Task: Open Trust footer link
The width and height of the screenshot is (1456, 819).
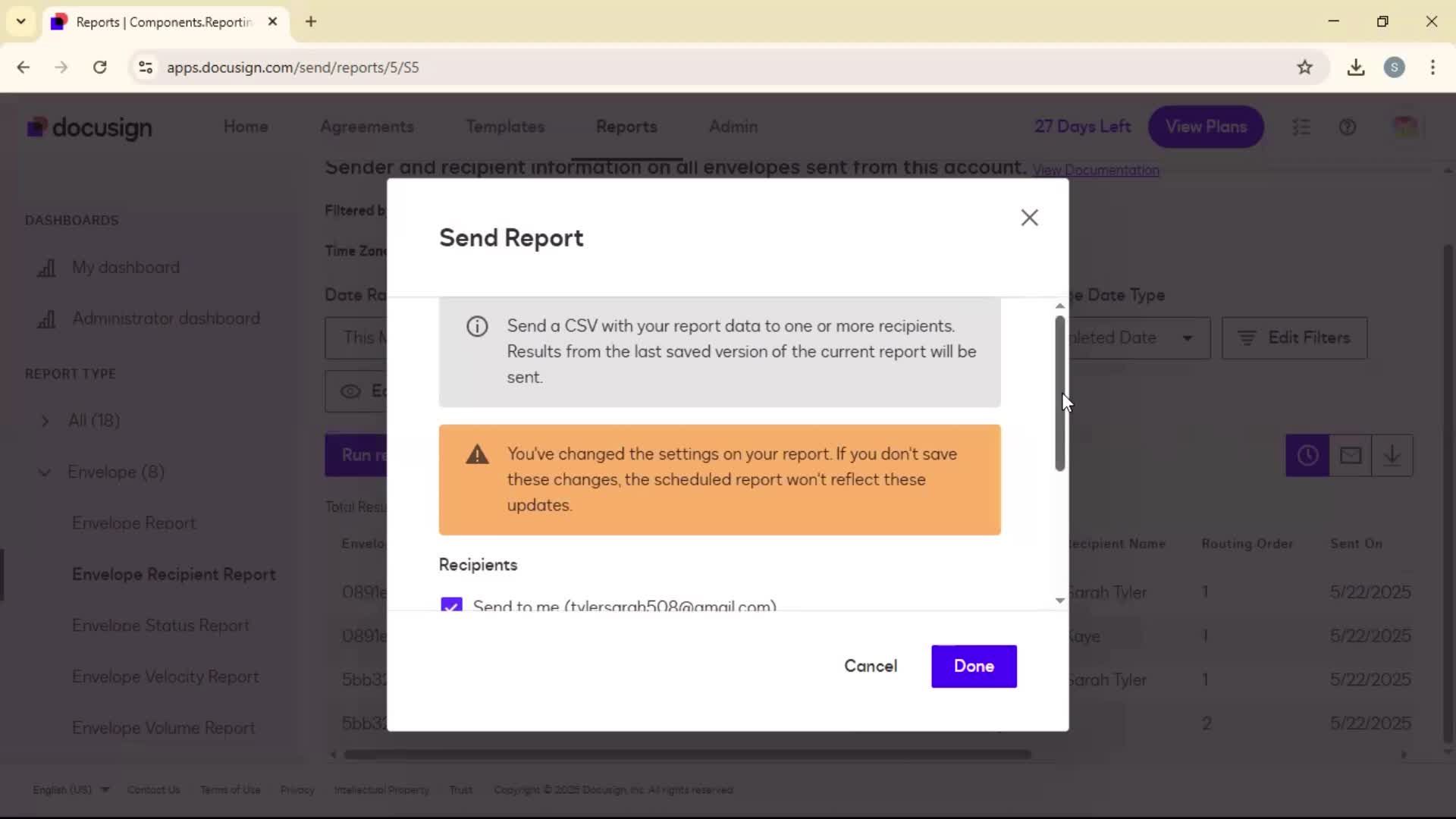Action: click(461, 790)
